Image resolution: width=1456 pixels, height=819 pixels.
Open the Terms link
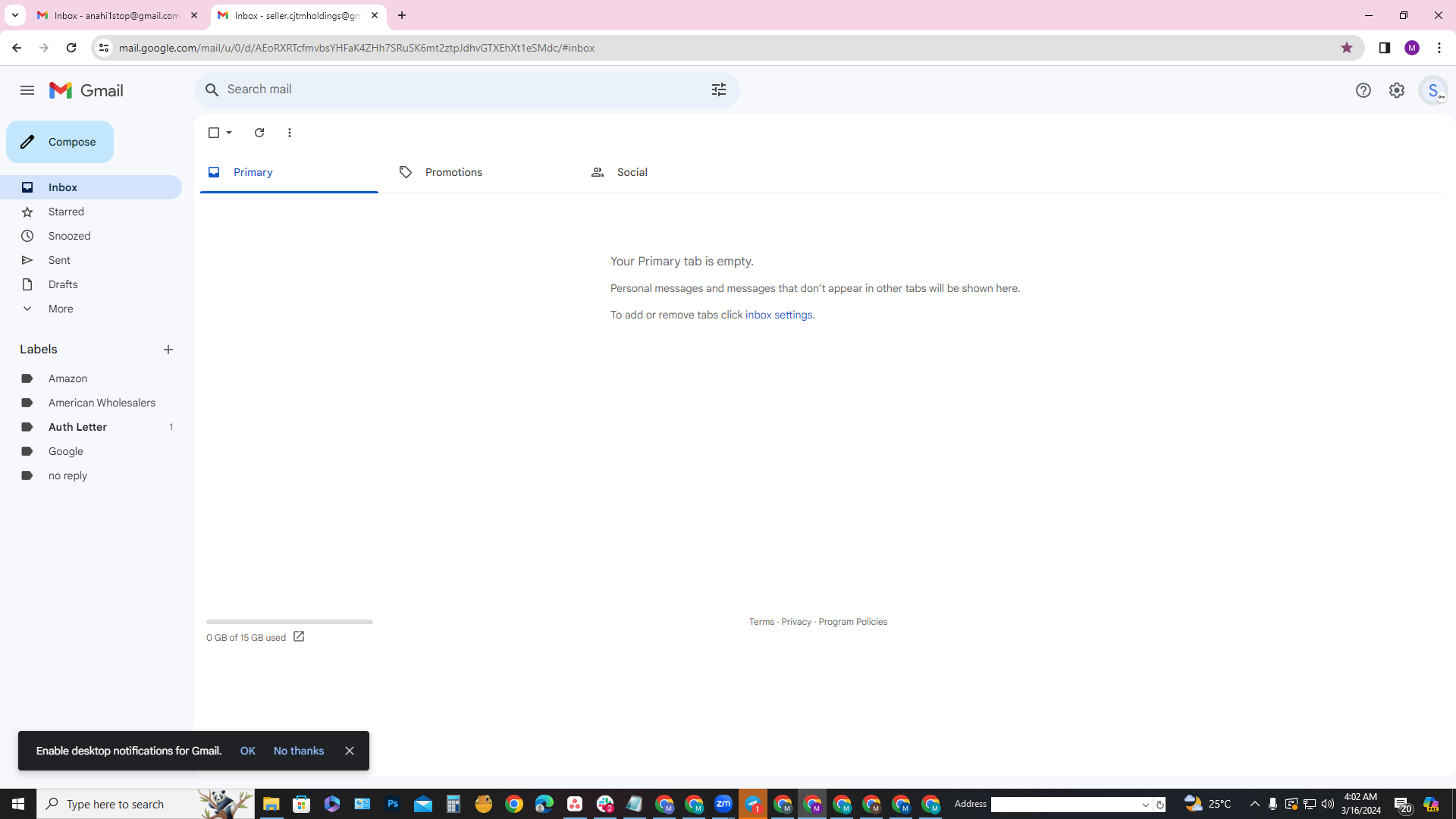click(x=761, y=622)
